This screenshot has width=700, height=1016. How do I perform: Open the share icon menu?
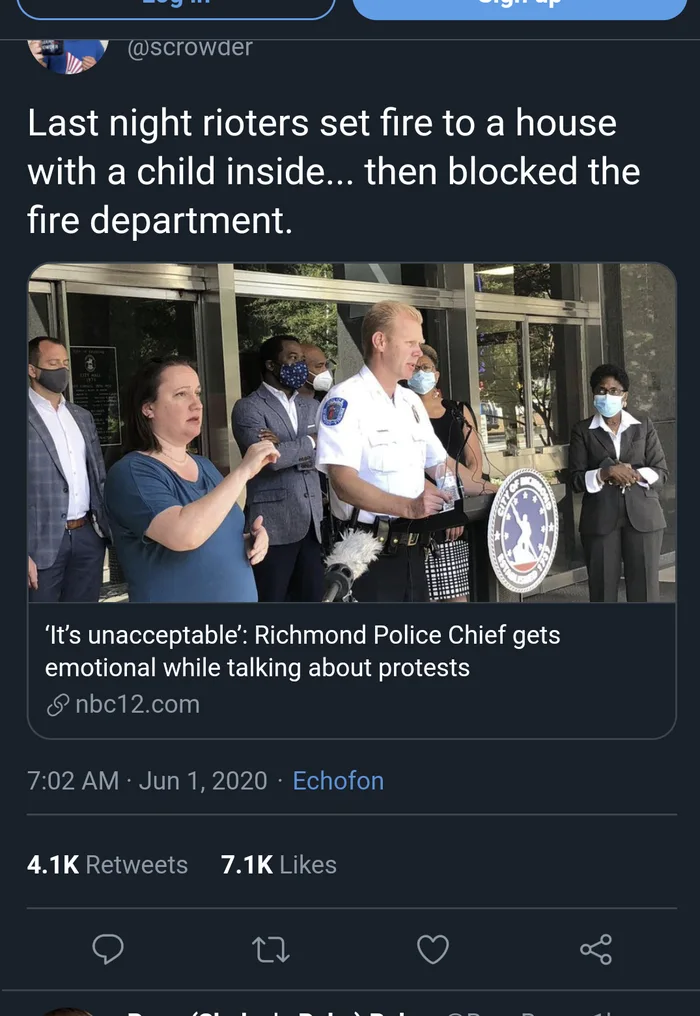[596, 948]
